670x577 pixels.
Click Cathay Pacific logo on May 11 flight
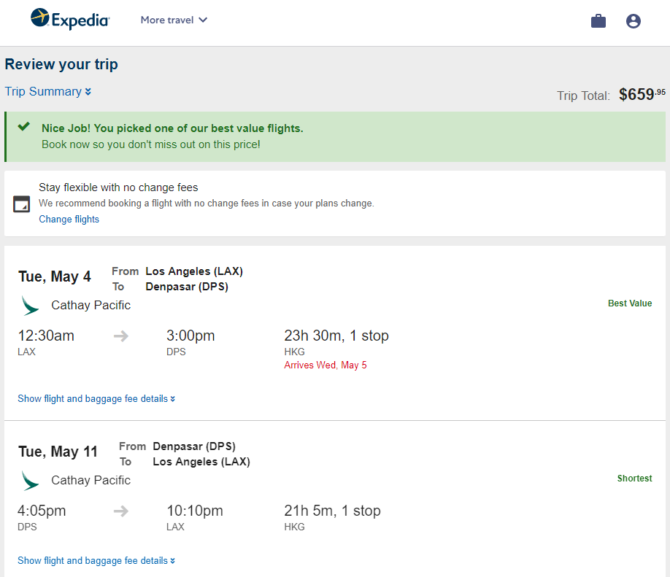pyautogui.click(x=30, y=481)
